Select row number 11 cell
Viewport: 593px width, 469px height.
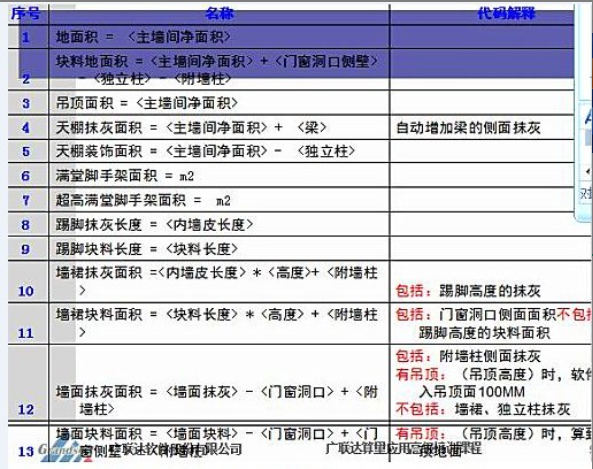(28, 323)
